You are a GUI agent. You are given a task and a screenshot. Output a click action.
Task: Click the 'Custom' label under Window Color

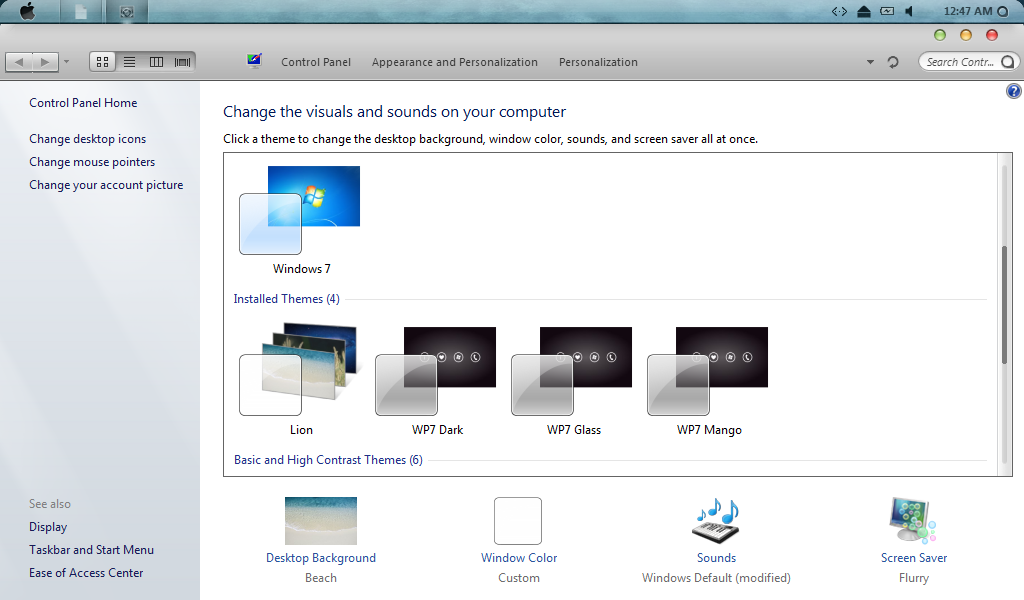click(x=519, y=578)
